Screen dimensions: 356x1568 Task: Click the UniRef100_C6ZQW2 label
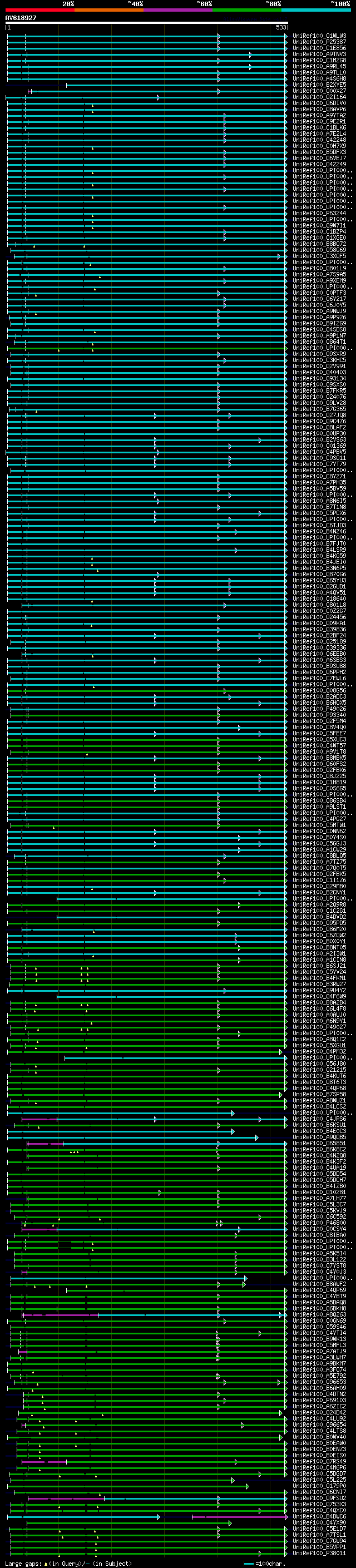pyautogui.click(x=319, y=936)
